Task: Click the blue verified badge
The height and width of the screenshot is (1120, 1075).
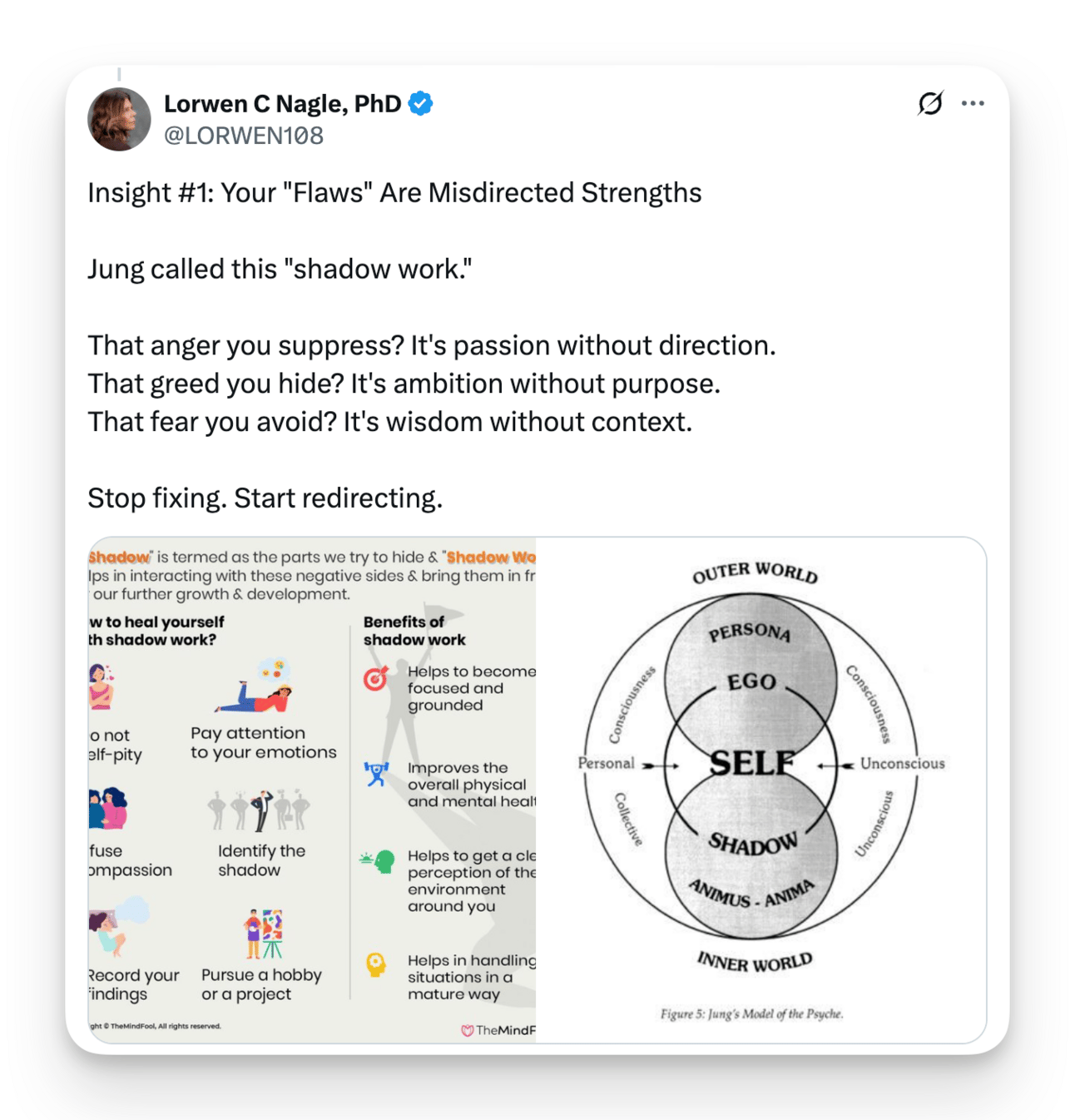Action: (421, 103)
